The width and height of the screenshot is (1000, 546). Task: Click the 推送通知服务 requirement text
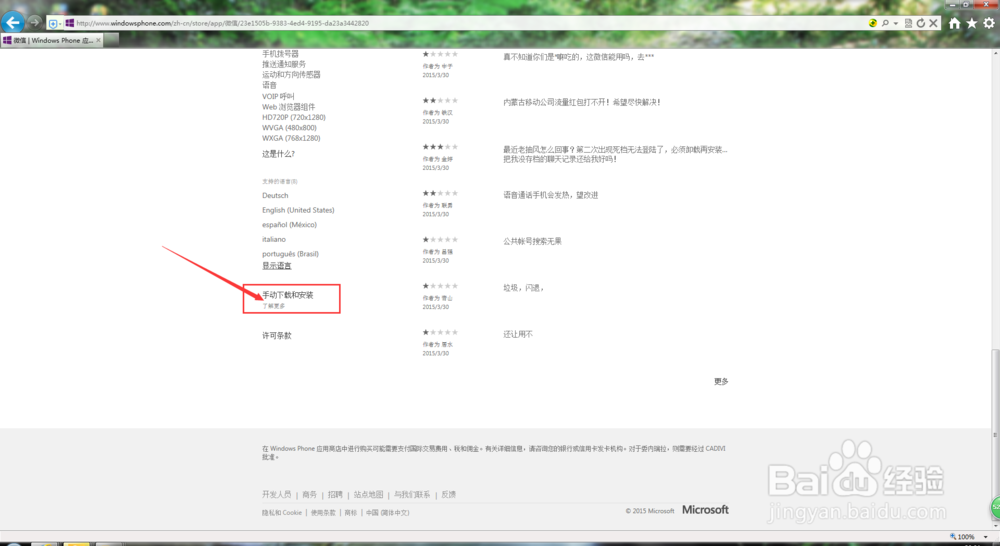(284, 64)
